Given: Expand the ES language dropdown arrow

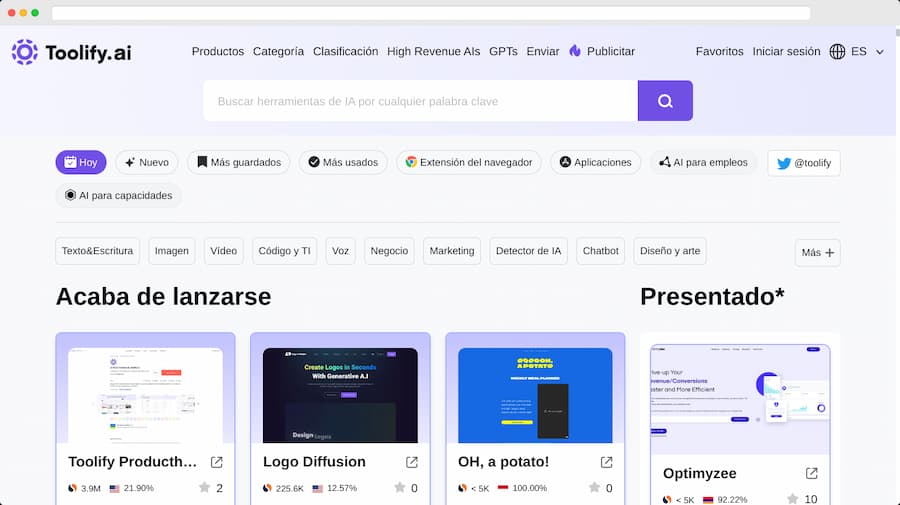Looking at the screenshot, I should tap(879, 52).
